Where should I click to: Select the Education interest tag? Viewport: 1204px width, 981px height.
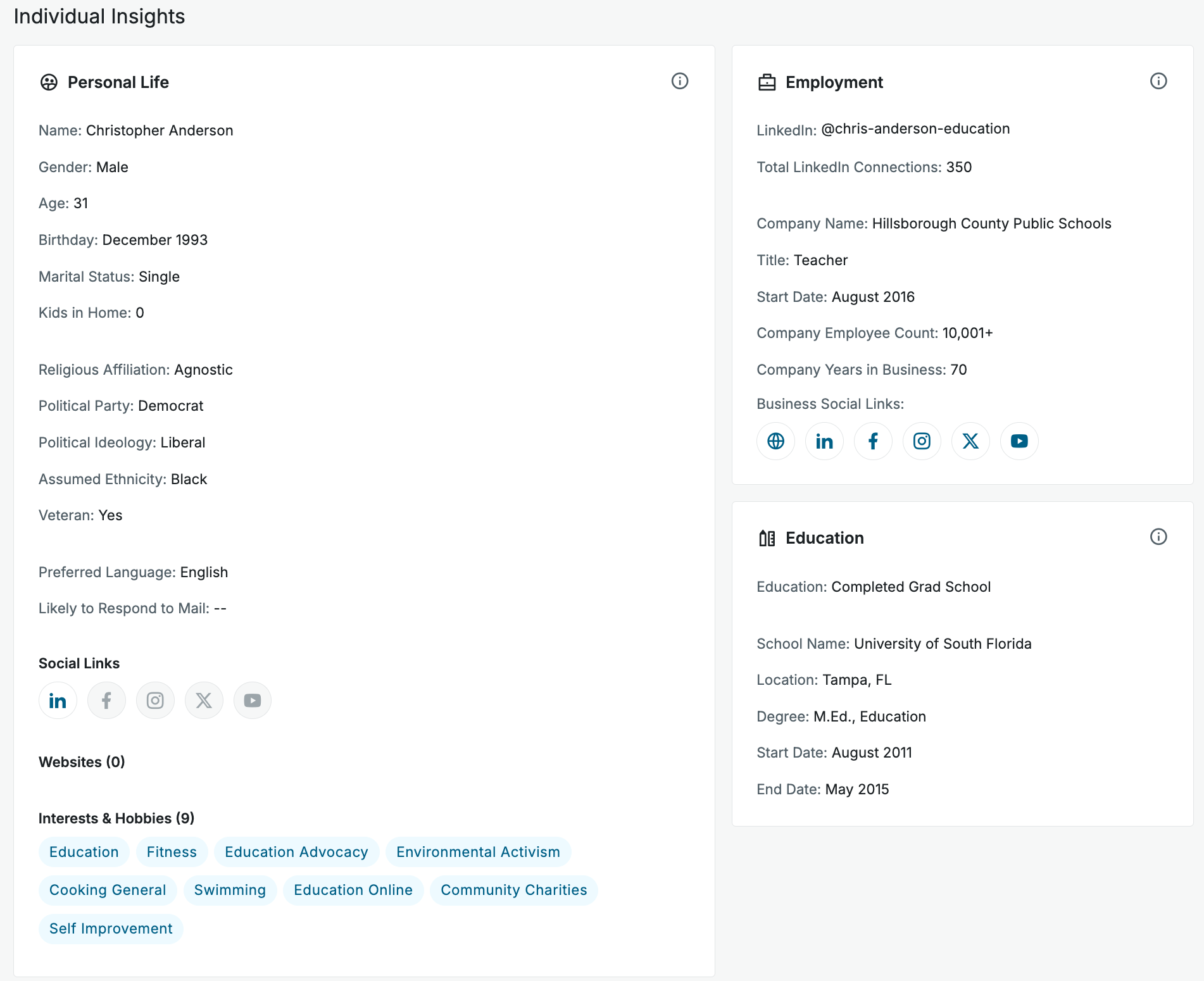pos(84,852)
